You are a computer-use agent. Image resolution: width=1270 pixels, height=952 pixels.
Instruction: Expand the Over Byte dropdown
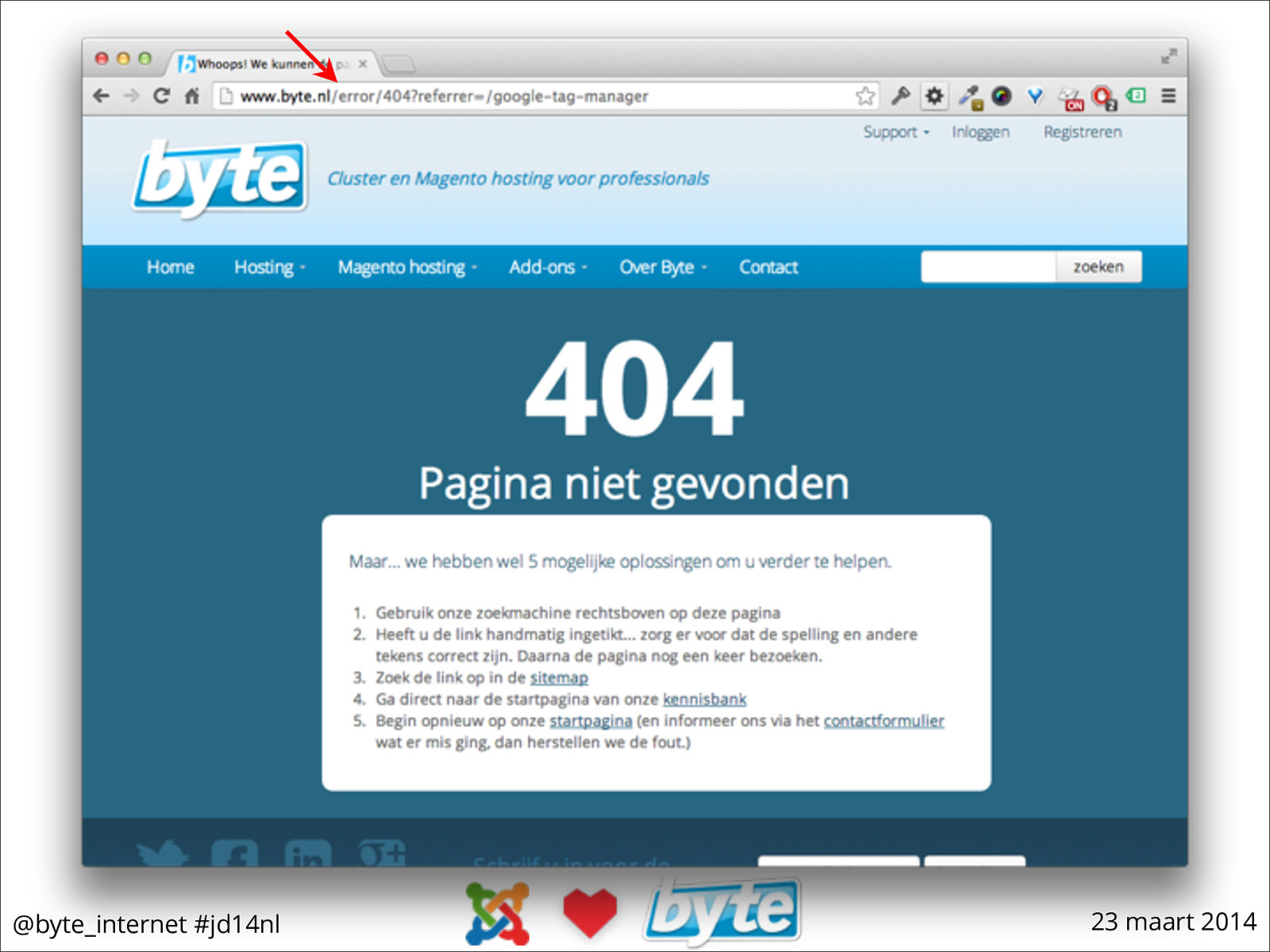pyautogui.click(x=663, y=267)
